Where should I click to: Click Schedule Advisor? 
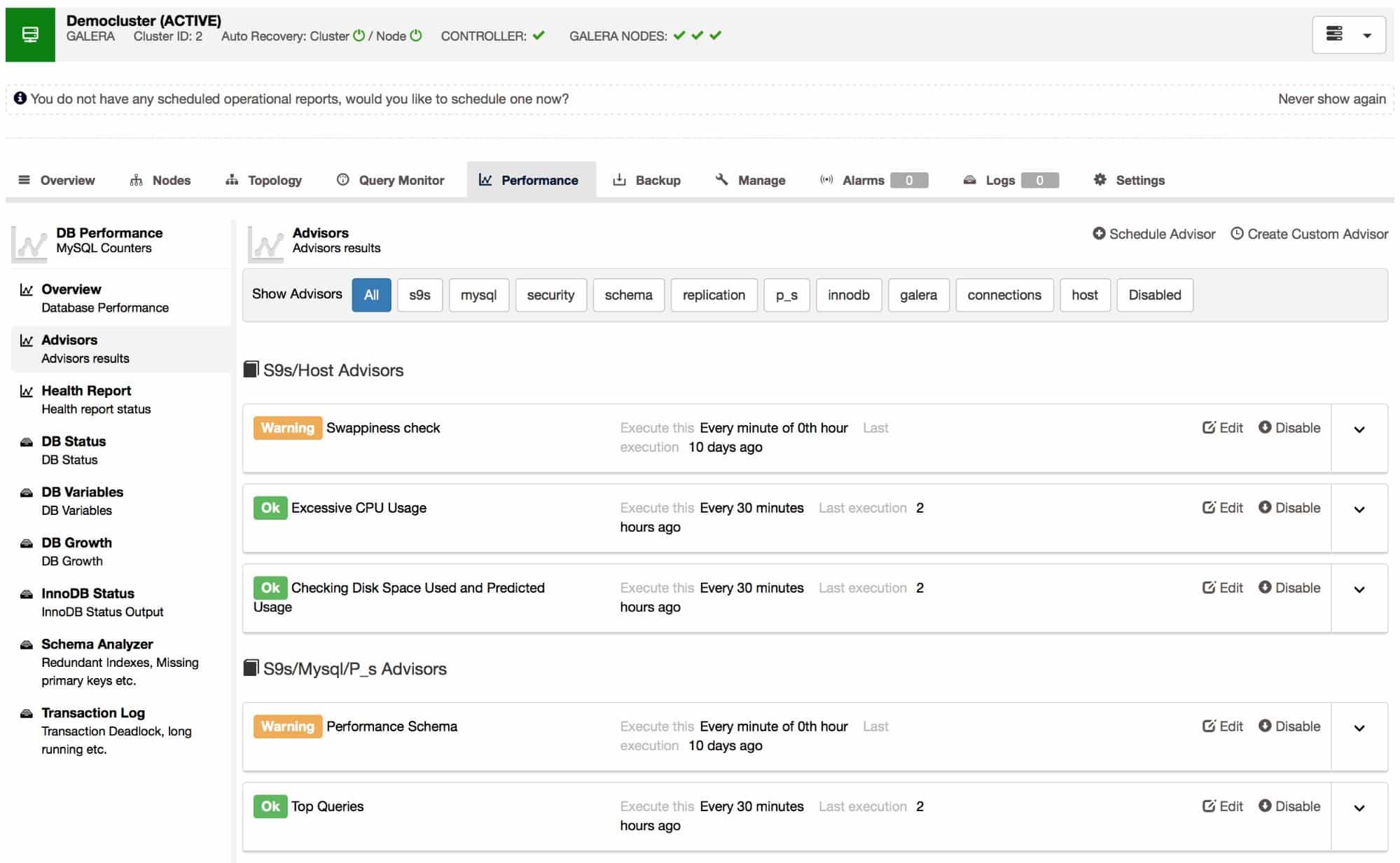[1154, 234]
